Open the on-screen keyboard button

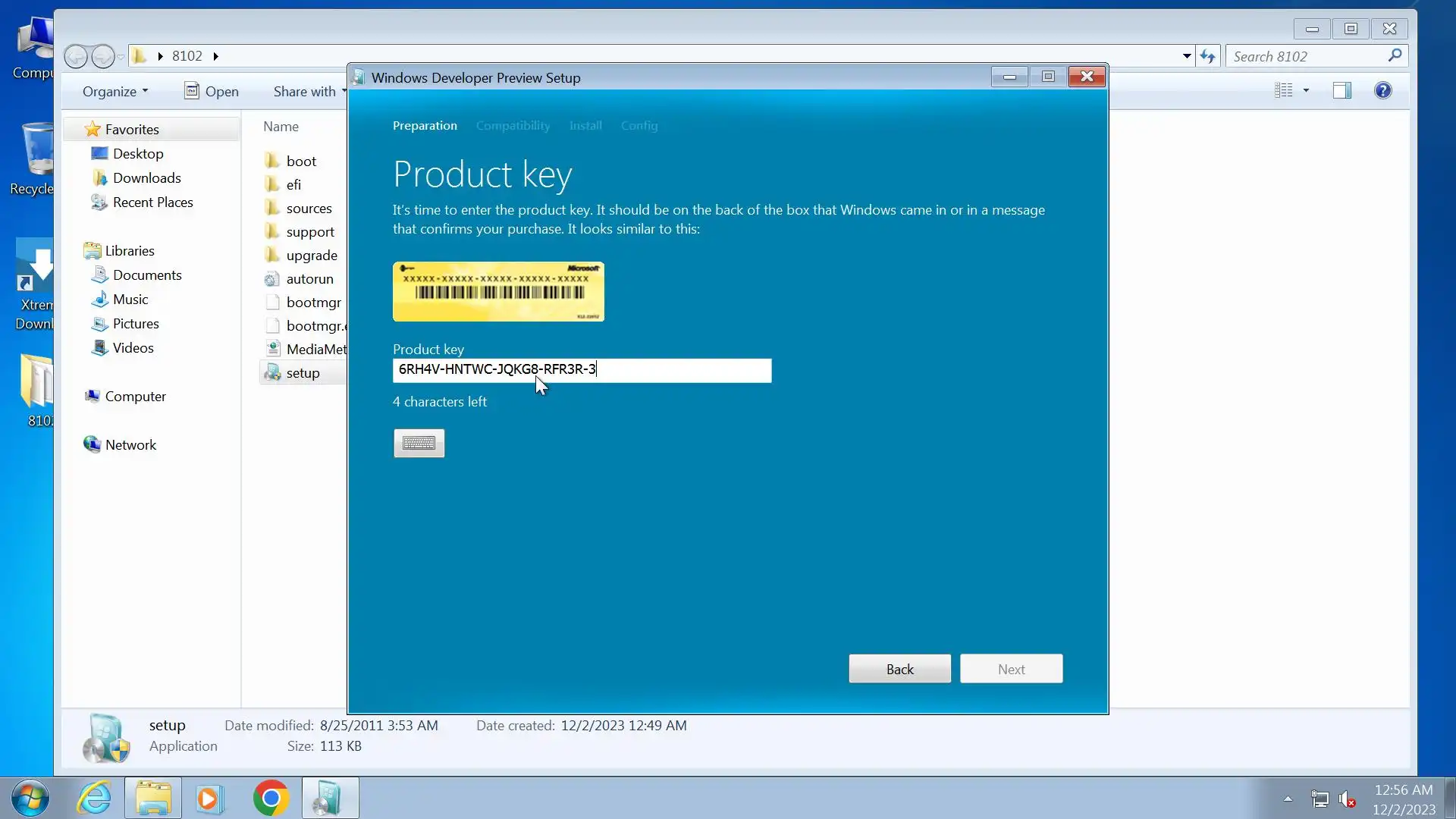[419, 443]
